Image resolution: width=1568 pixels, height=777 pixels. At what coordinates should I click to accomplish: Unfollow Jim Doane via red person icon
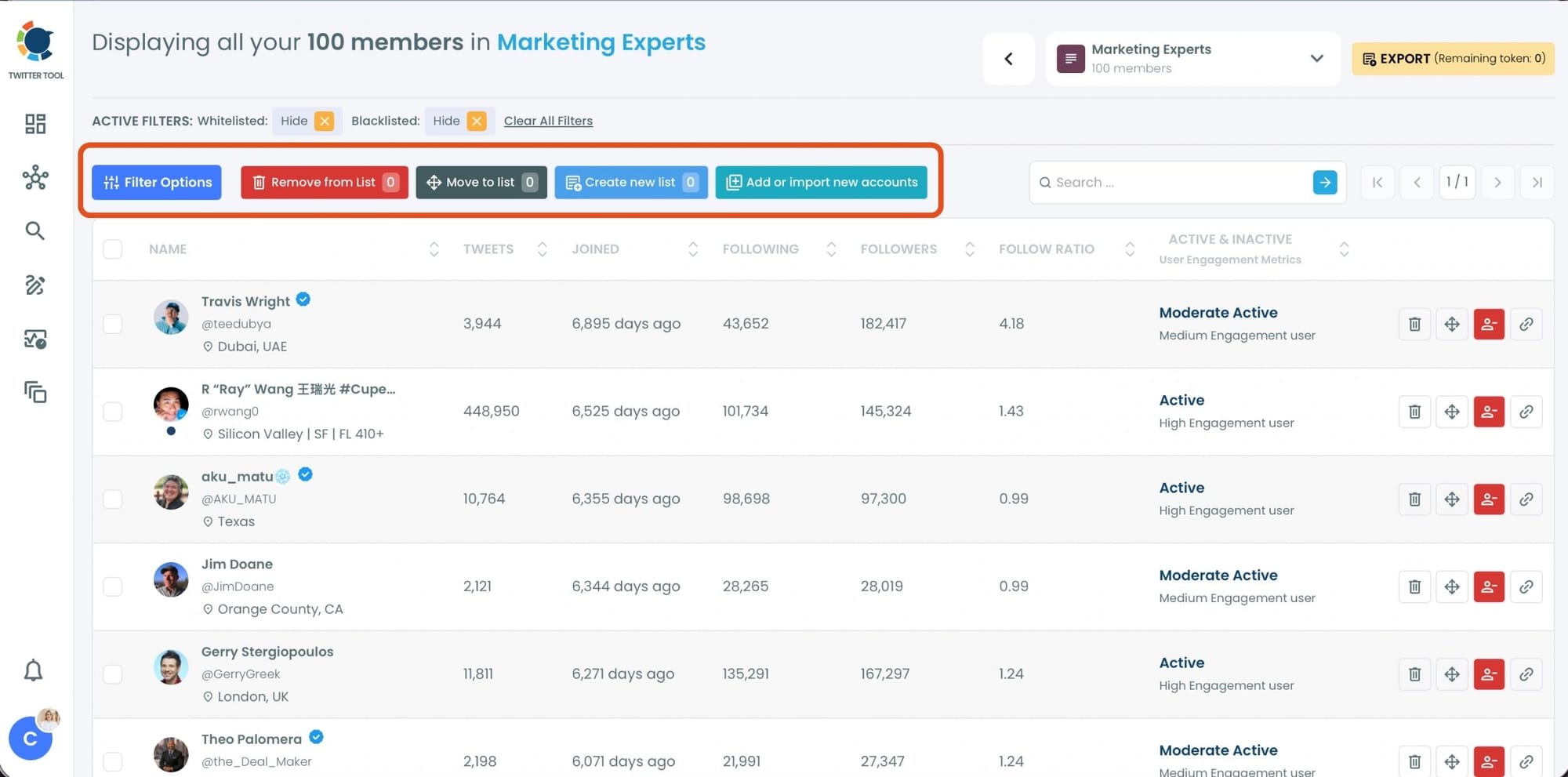click(1489, 586)
